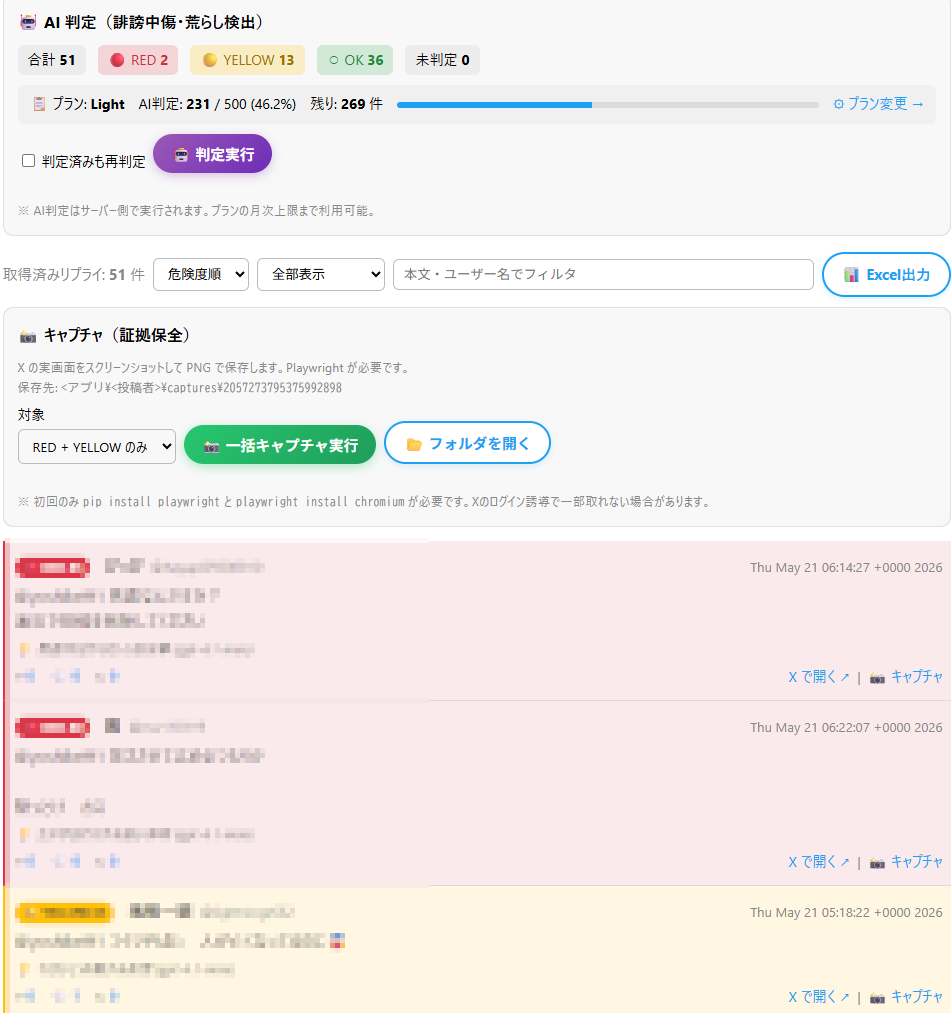Select the OK 36 filter chip
The height and width of the screenshot is (1013, 951).
pos(355,60)
